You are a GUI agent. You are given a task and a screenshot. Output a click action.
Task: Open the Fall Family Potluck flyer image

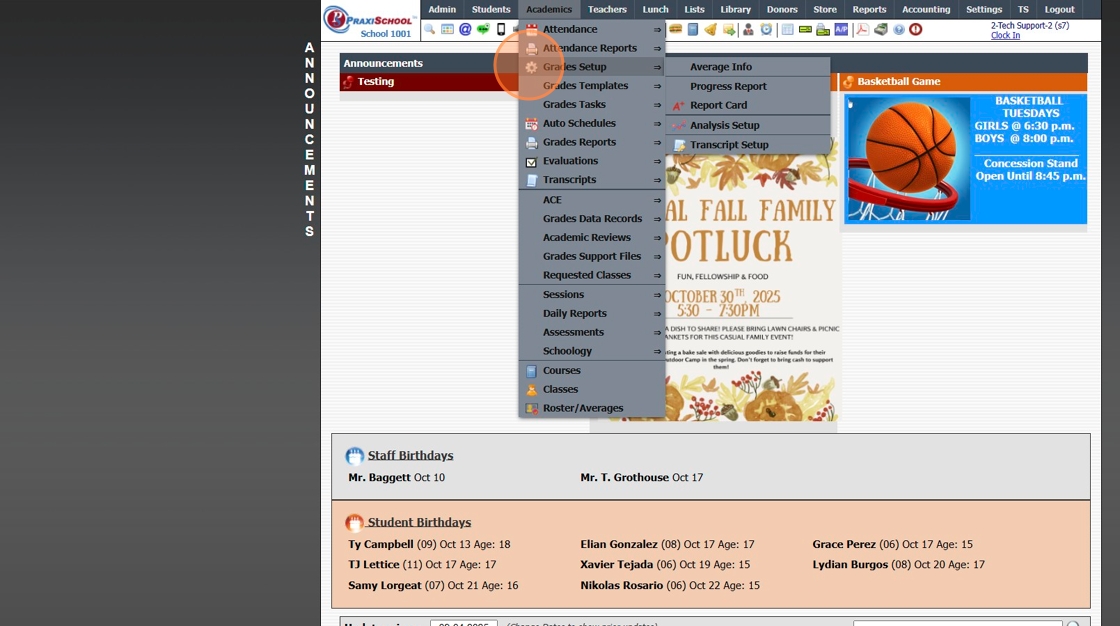(751, 286)
